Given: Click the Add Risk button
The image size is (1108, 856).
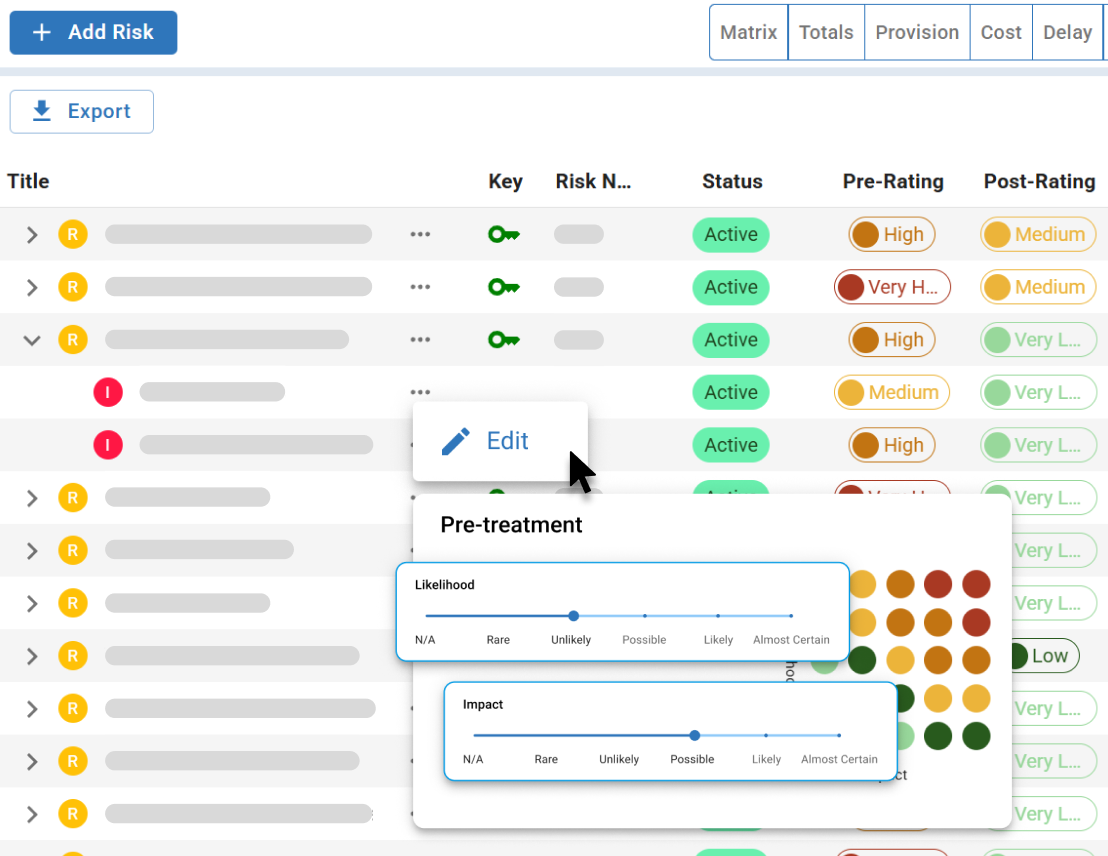Looking at the screenshot, I should click(x=93, y=32).
